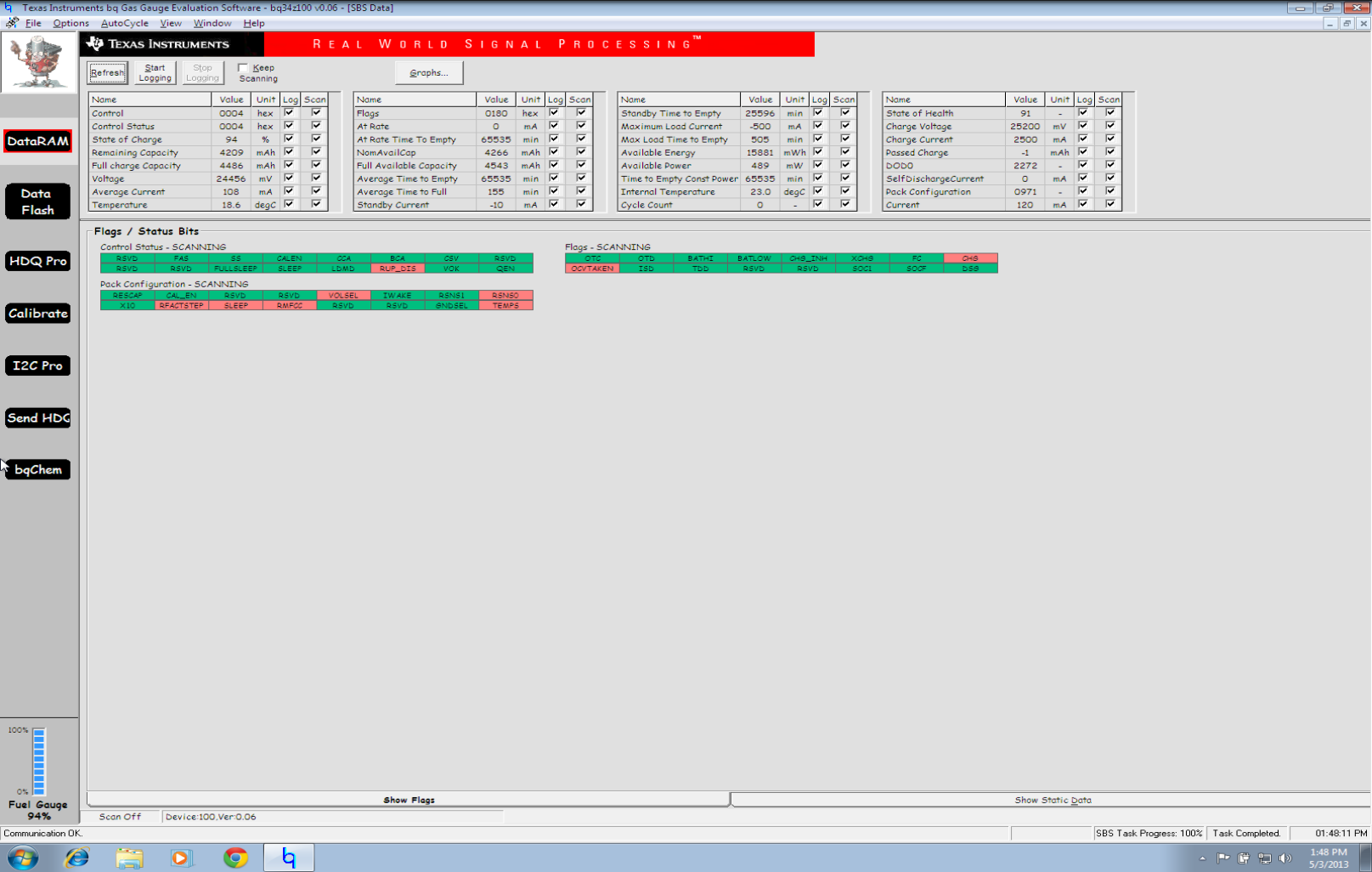Screen dimensions: 1372x872
Task: Toggle the Log checkbox for Remaining Capacity
Action: point(289,151)
